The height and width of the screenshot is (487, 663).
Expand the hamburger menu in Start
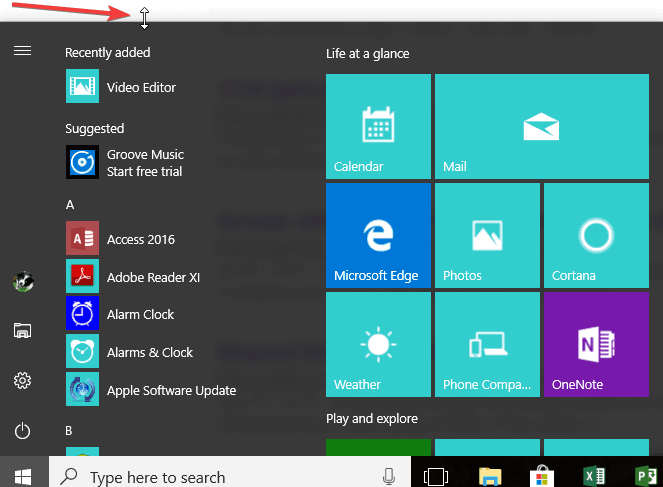click(22, 51)
